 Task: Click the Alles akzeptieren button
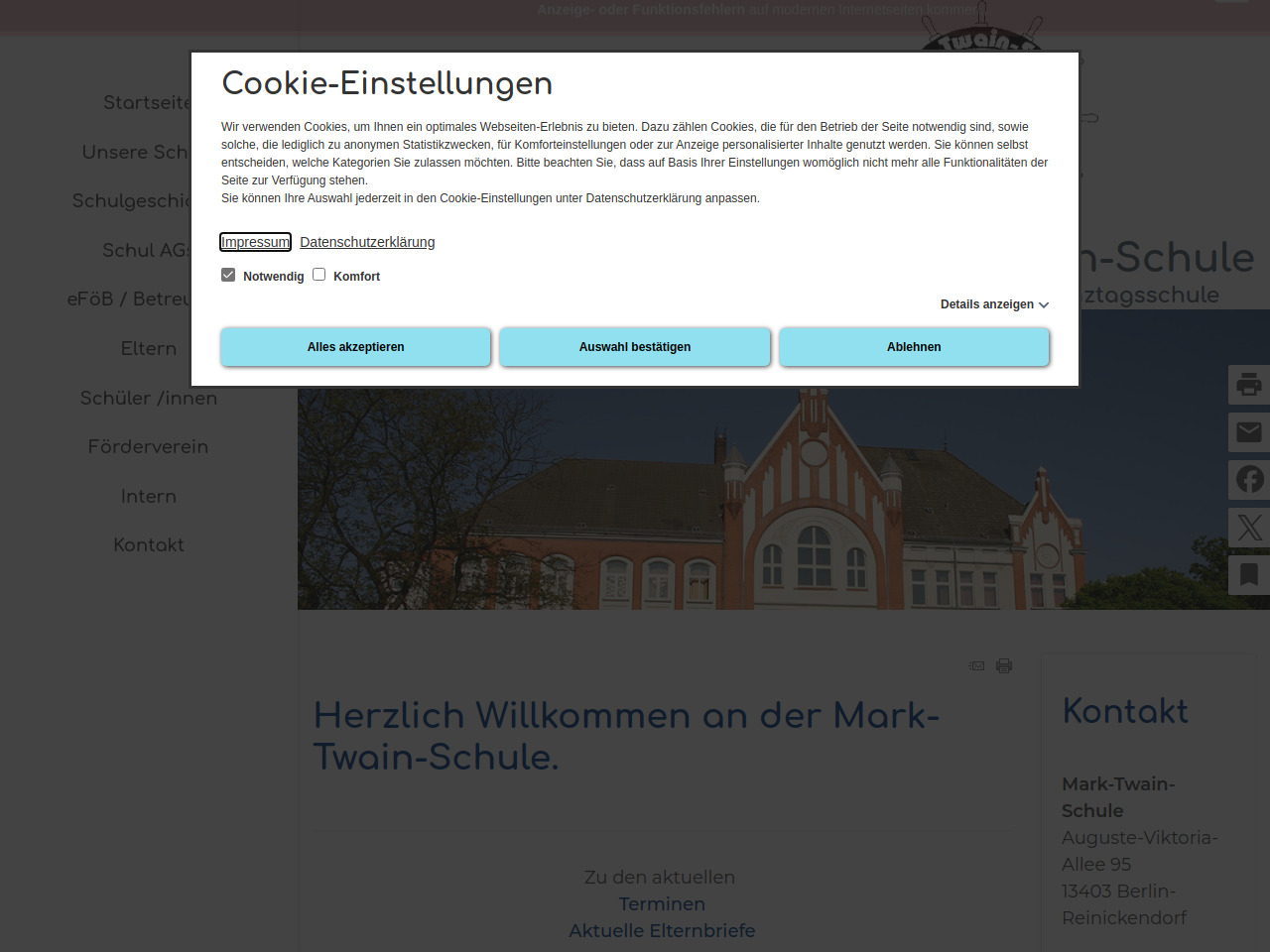(355, 347)
